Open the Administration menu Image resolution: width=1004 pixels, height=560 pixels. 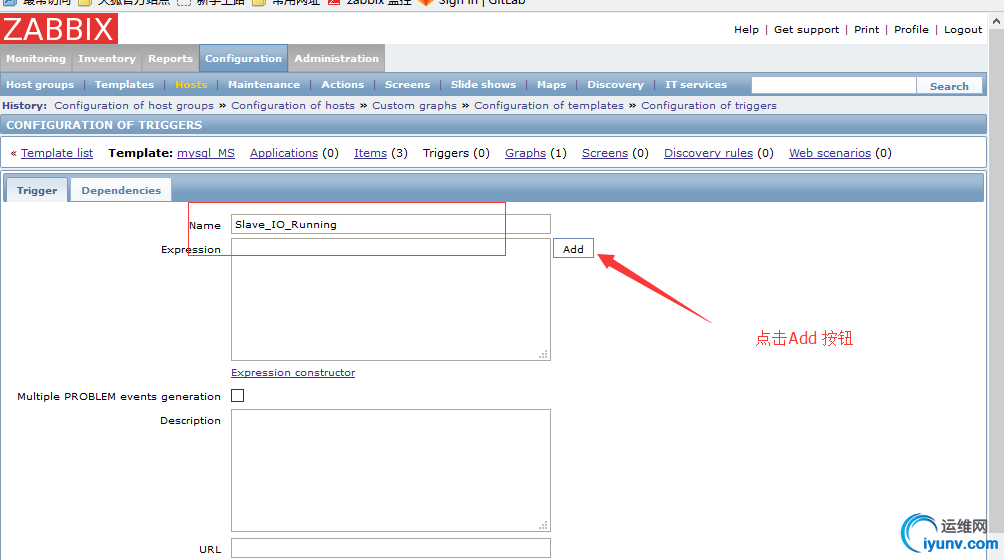[x=336, y=58]
